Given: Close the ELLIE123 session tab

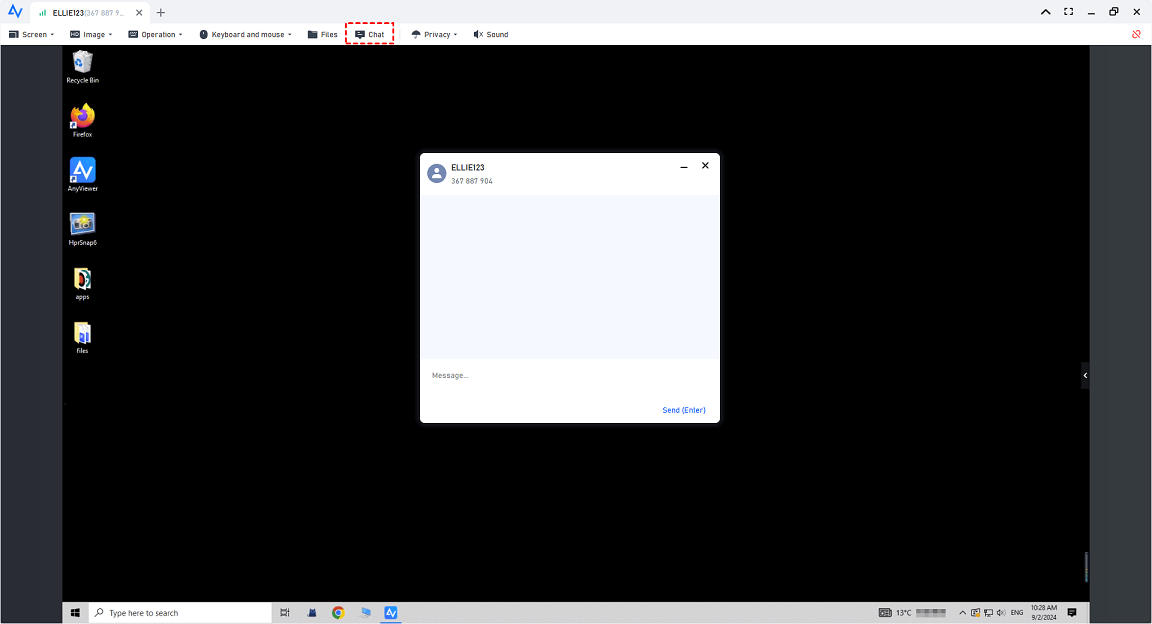Looking at the screenshot, I should tap(139, 12).
